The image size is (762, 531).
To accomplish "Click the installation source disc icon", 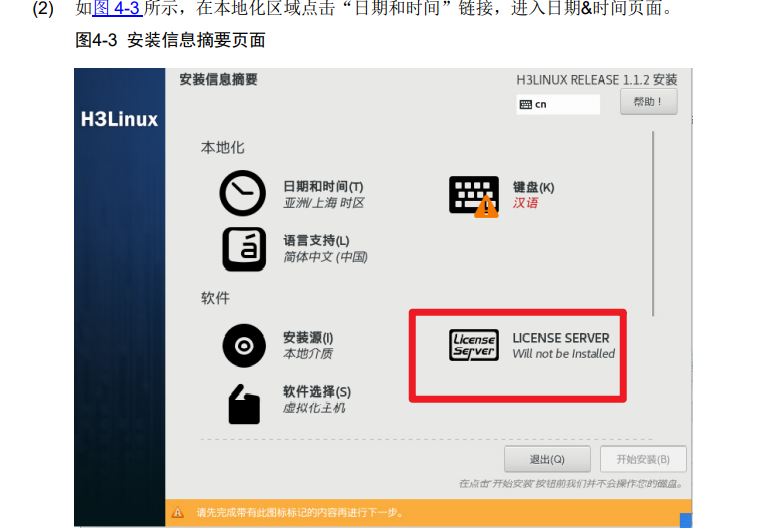I will click(244, 345).
